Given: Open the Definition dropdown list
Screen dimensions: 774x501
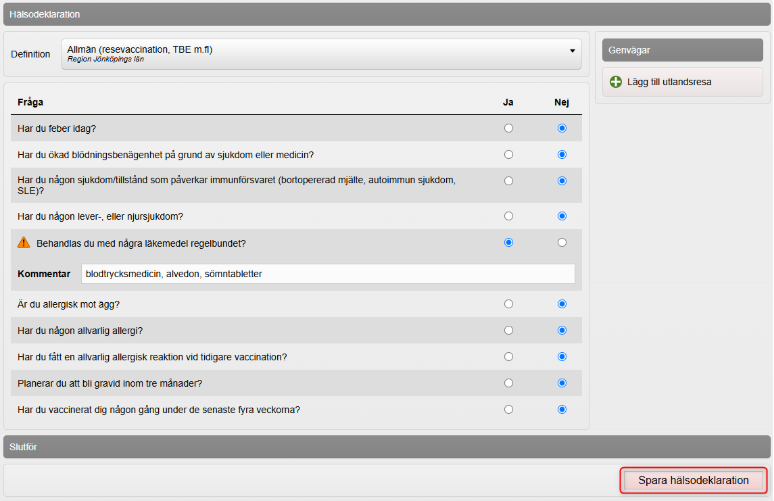Looking at the screenshot, I should pos(320,54).
